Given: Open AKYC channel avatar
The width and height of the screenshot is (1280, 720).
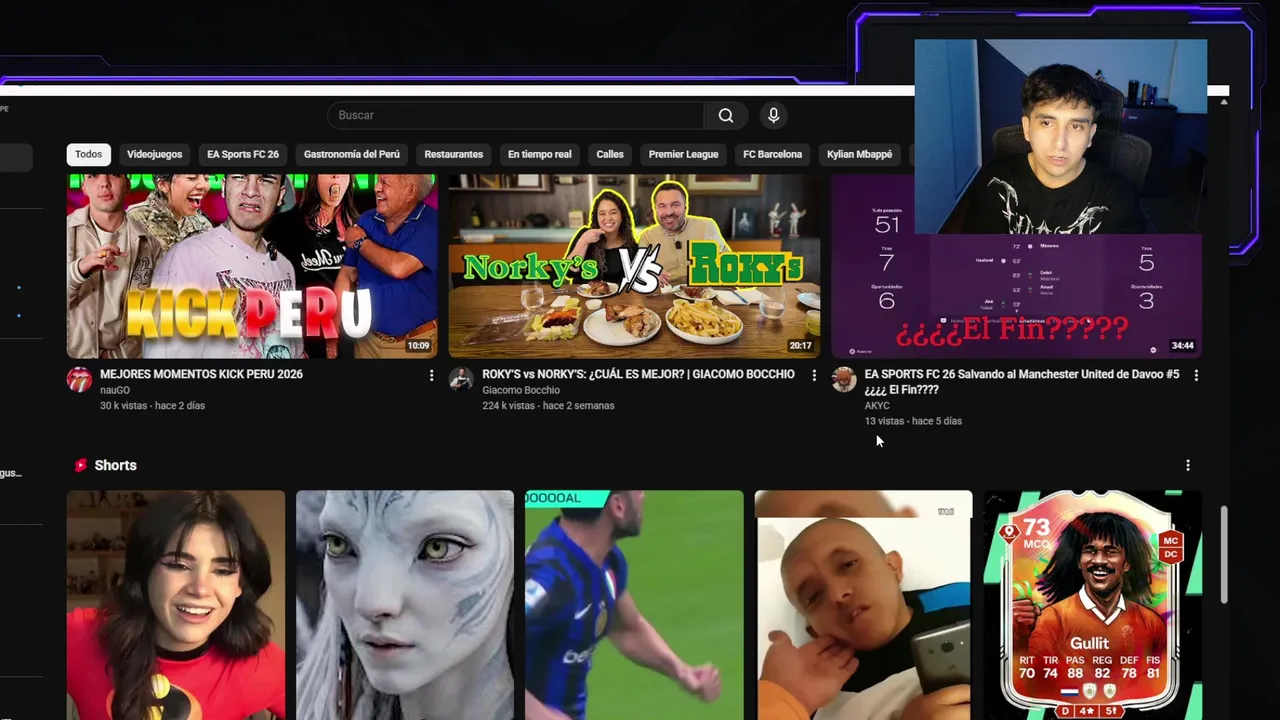Looking at the screenshot, I should [x=844, y=380].
